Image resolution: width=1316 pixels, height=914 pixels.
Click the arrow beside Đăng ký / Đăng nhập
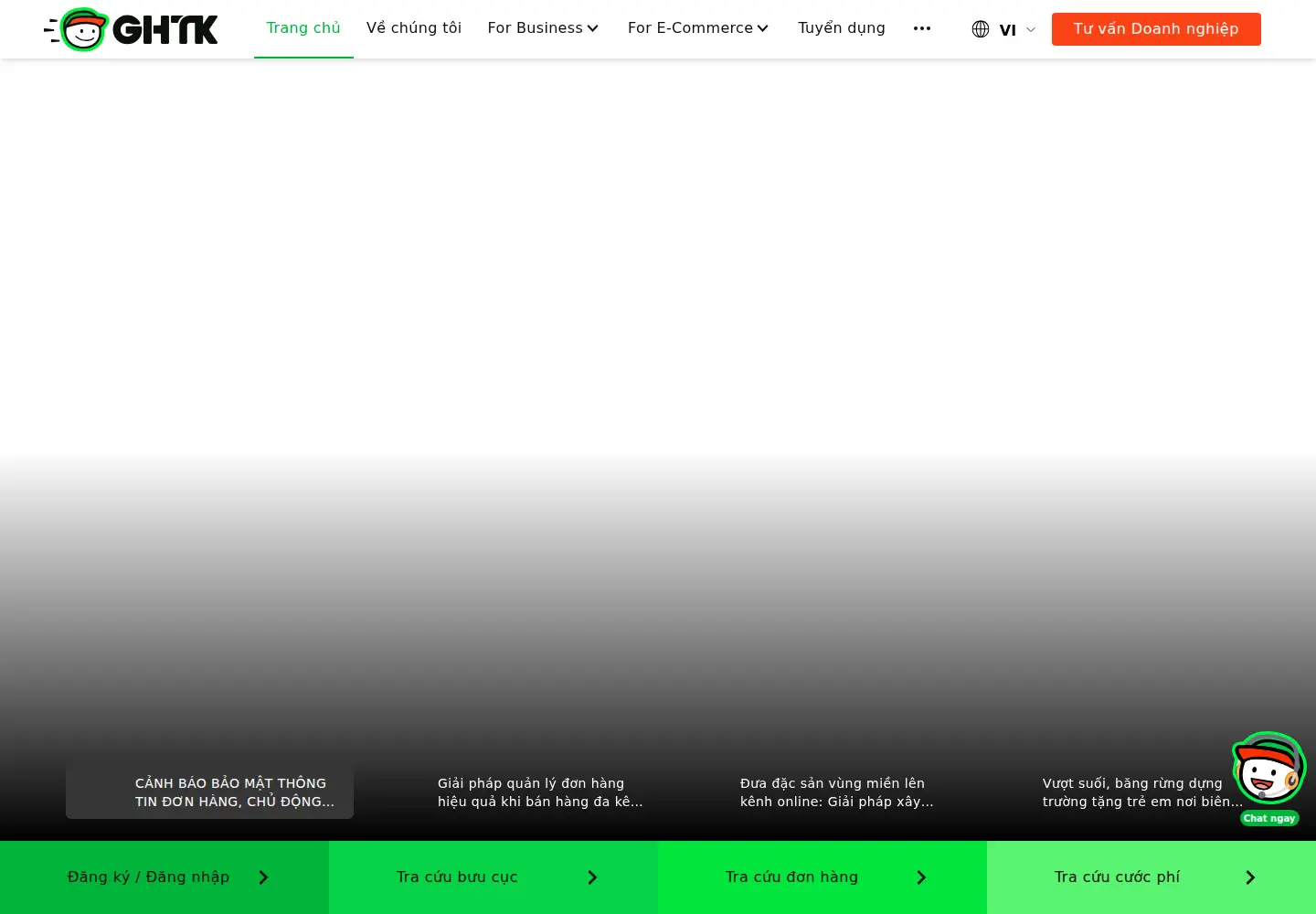[263, 877]
